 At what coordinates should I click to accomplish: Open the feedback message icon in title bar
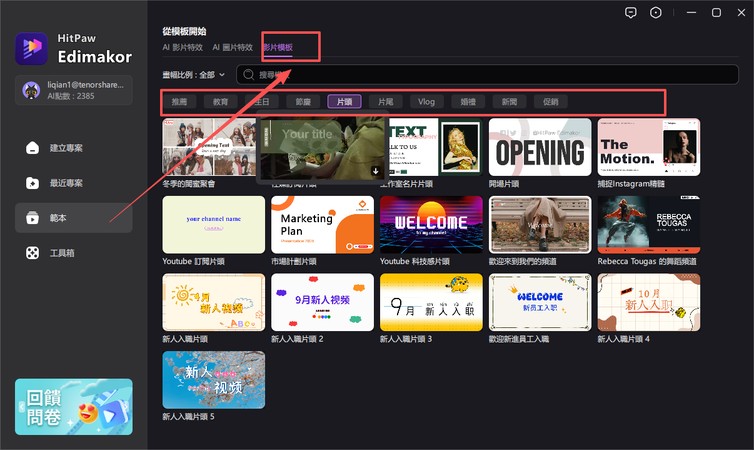click(x=630, y=13)
